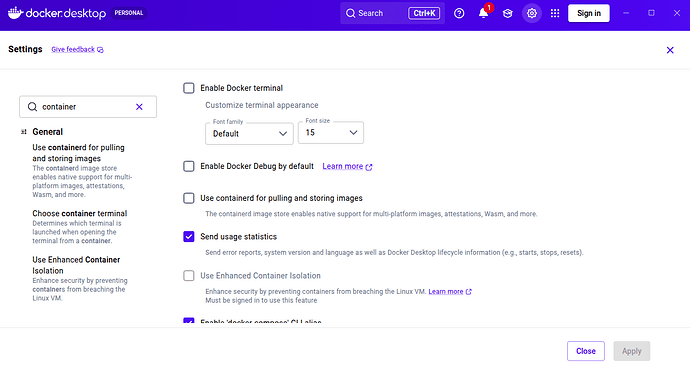This screenshot has width=690, height=372.
Task: Click the external link icon by Docker Debug Learn more
Action: [369, 167]
